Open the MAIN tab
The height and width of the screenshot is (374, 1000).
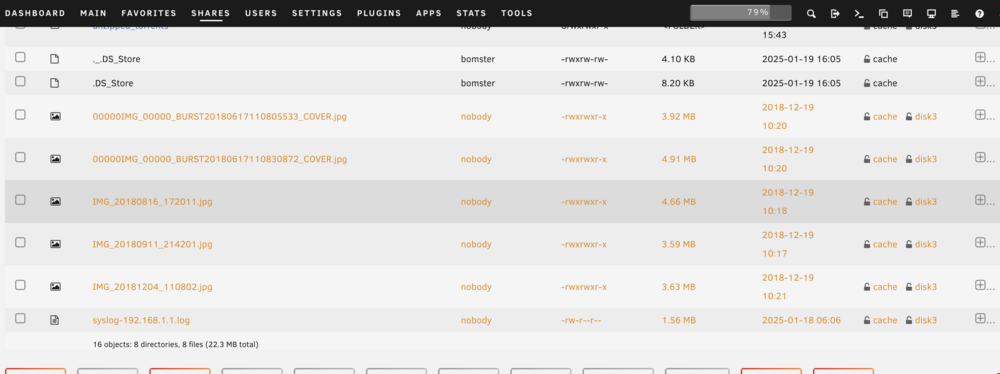(x=93, y=13)
